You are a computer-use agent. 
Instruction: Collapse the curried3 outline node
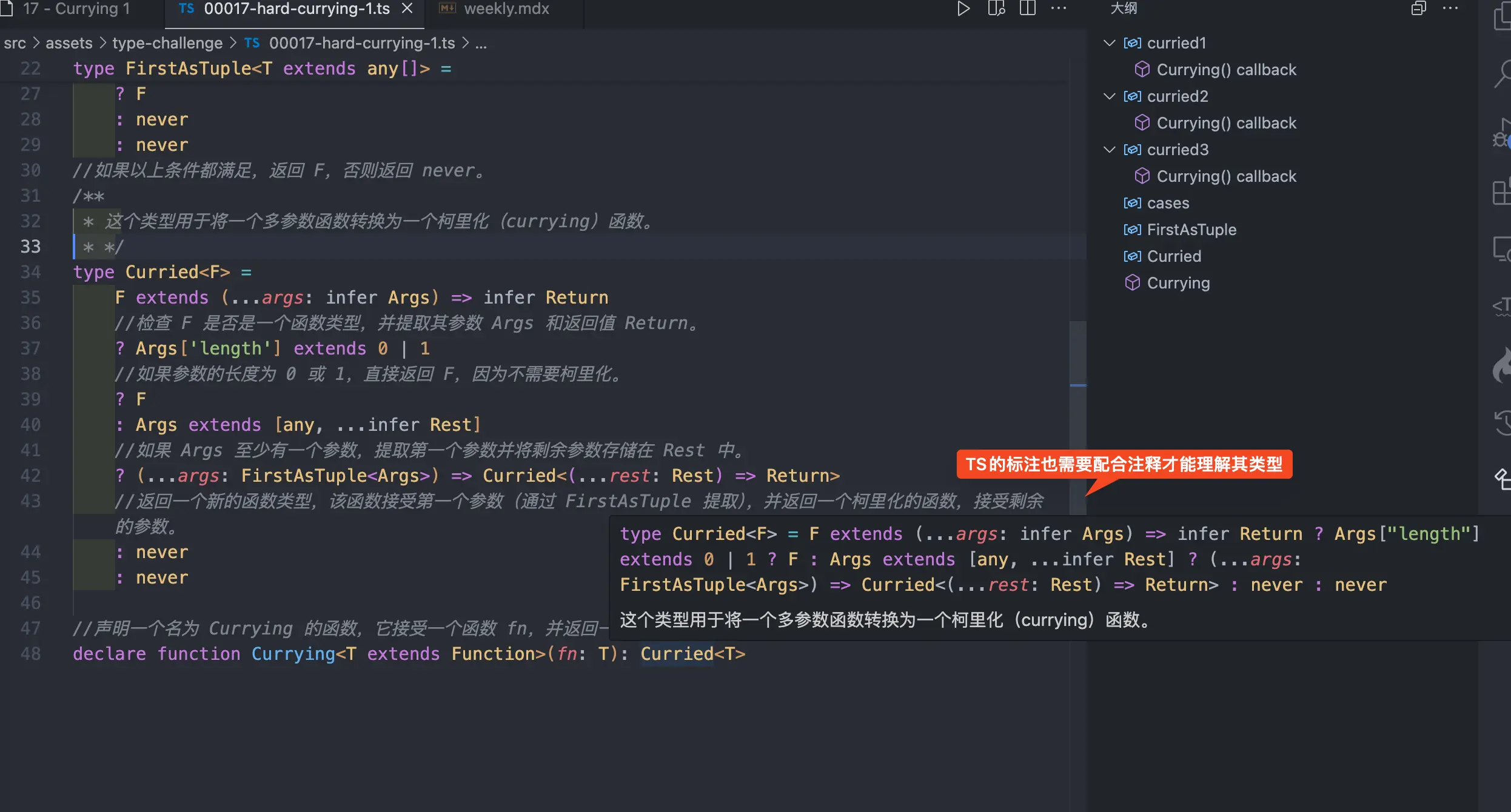click(x=1109, y=150)
